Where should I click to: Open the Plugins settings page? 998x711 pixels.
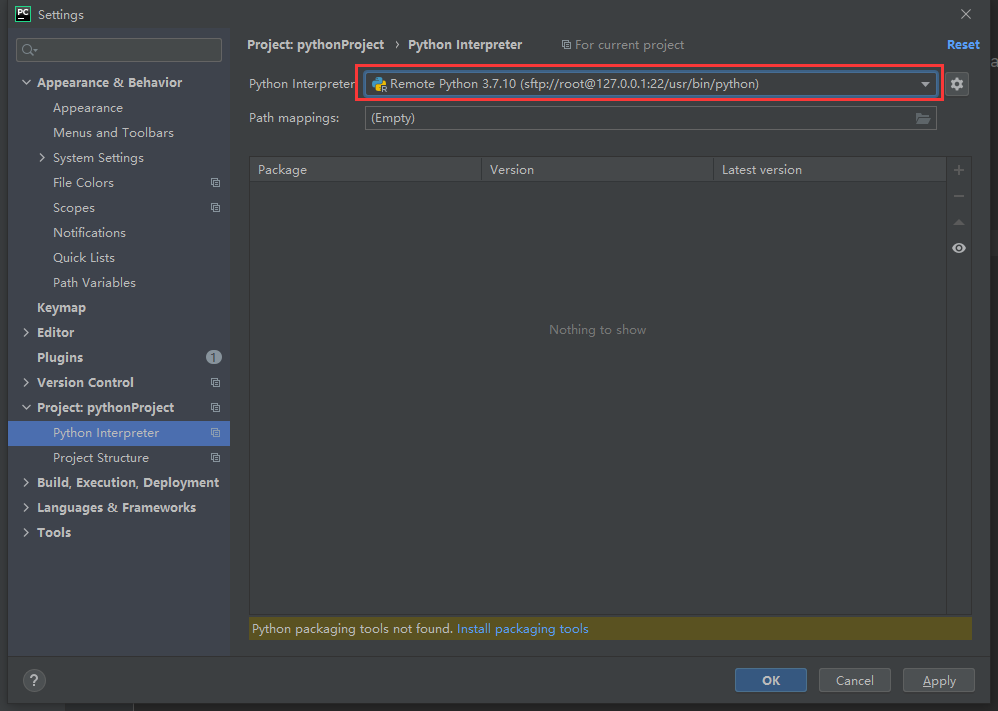tap(60, 358)
